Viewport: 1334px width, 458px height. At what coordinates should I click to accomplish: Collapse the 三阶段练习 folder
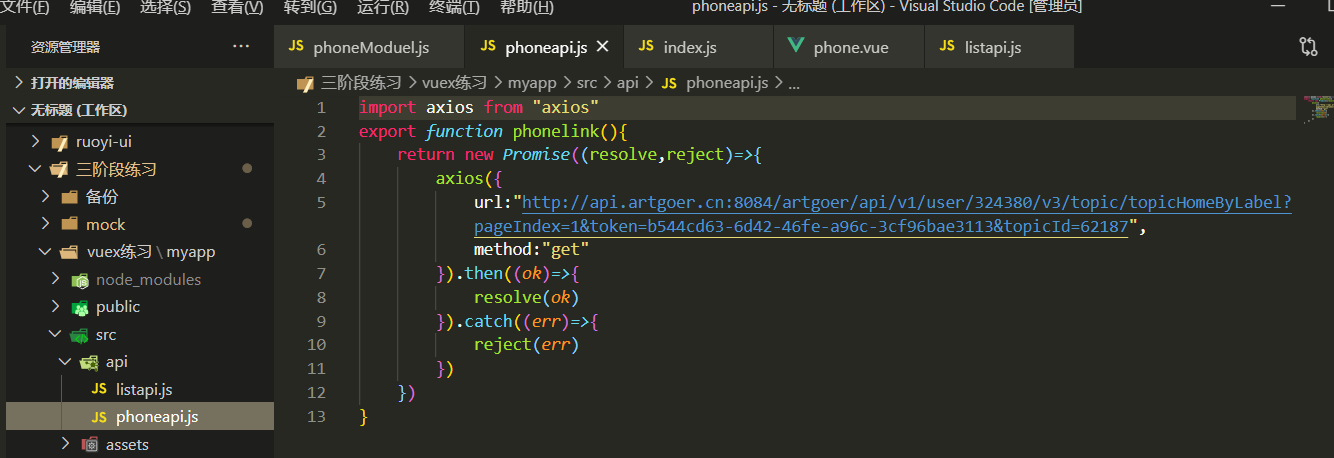35,169
